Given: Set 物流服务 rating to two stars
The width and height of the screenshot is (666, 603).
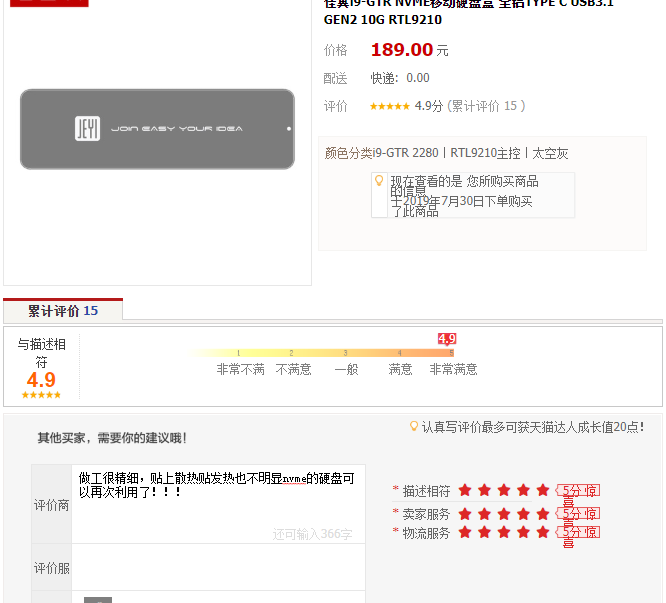Looking at the screenshot, I should coord(485,532).
